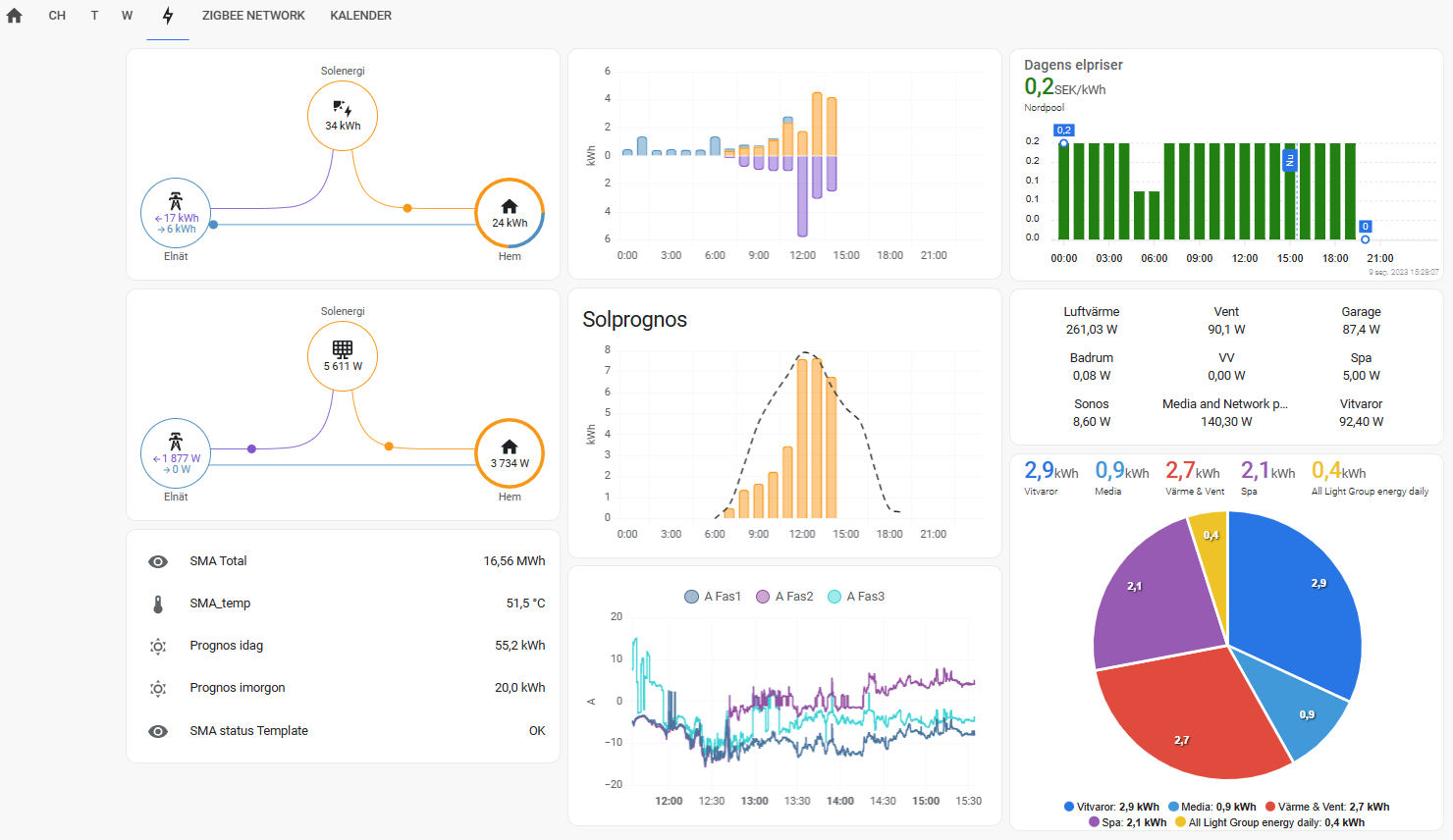The image size is (1453, 840).
Task: Open the Vitvaror 92,40 W sensor
Action: 1361,413
